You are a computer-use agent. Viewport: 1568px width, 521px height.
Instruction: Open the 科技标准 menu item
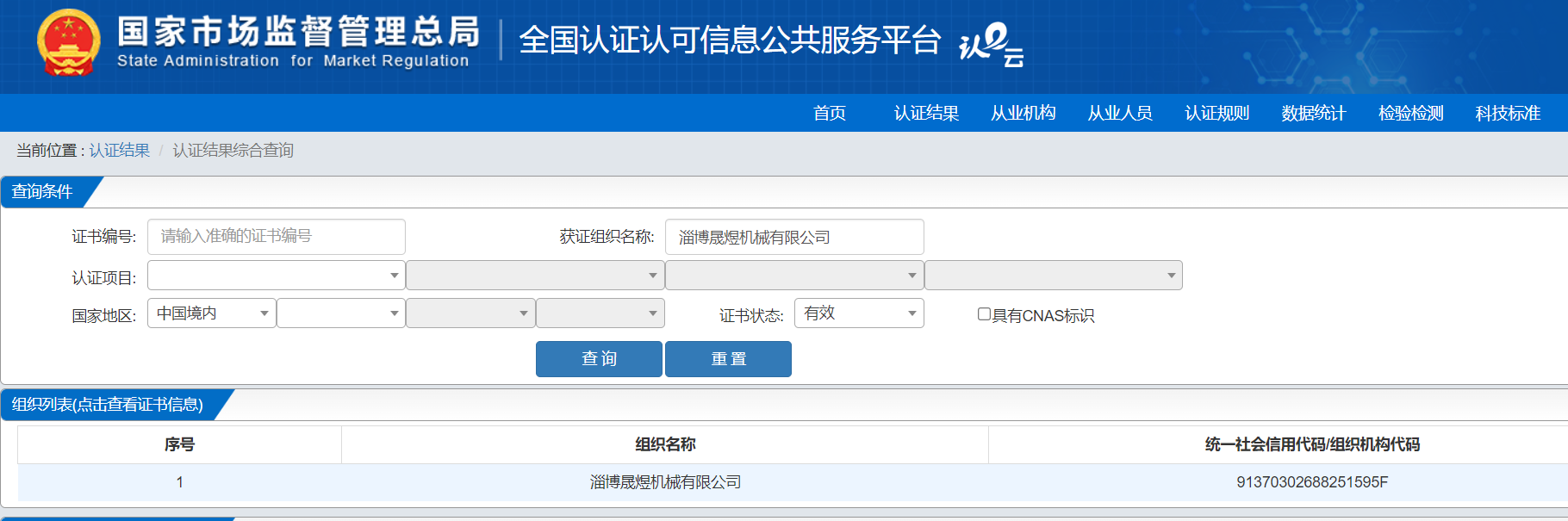(x=1508, y=113)
